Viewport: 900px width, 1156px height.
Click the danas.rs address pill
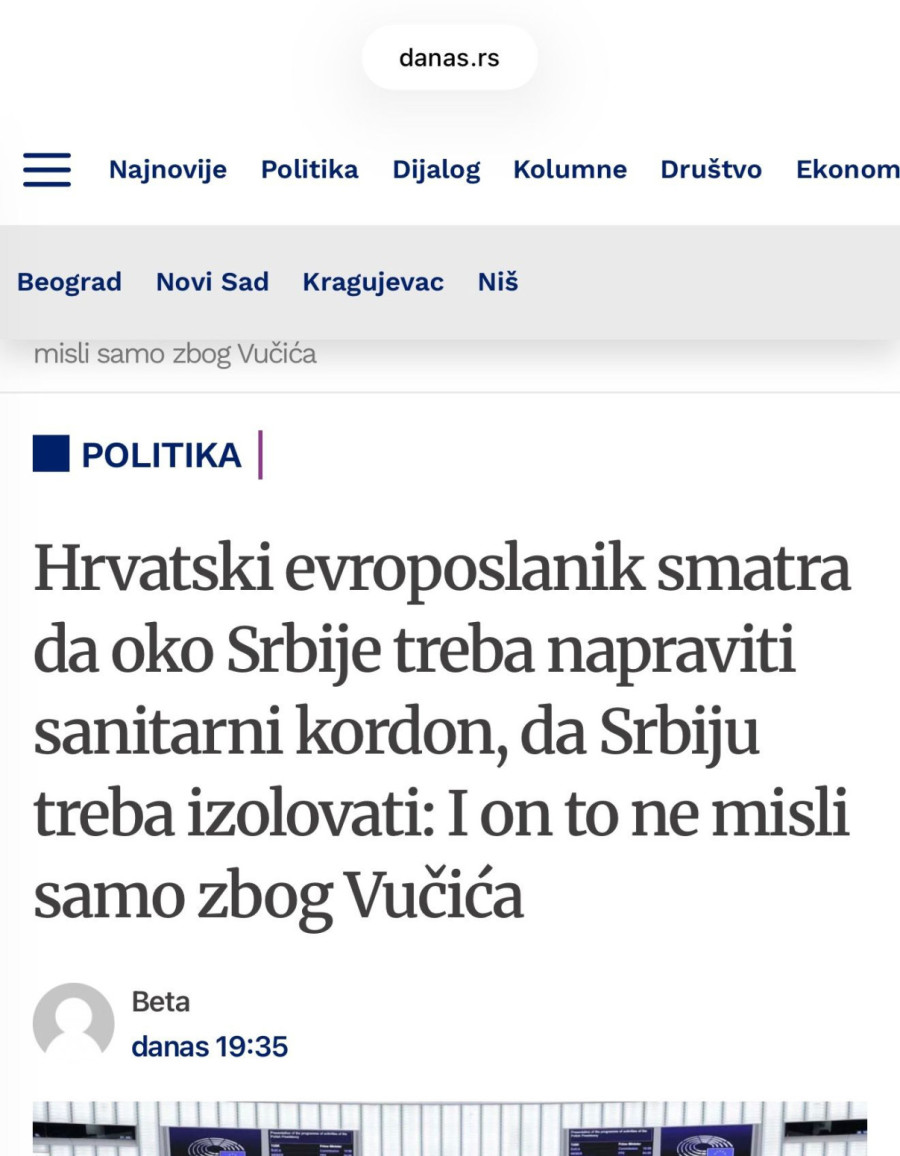tap(449, 57)
